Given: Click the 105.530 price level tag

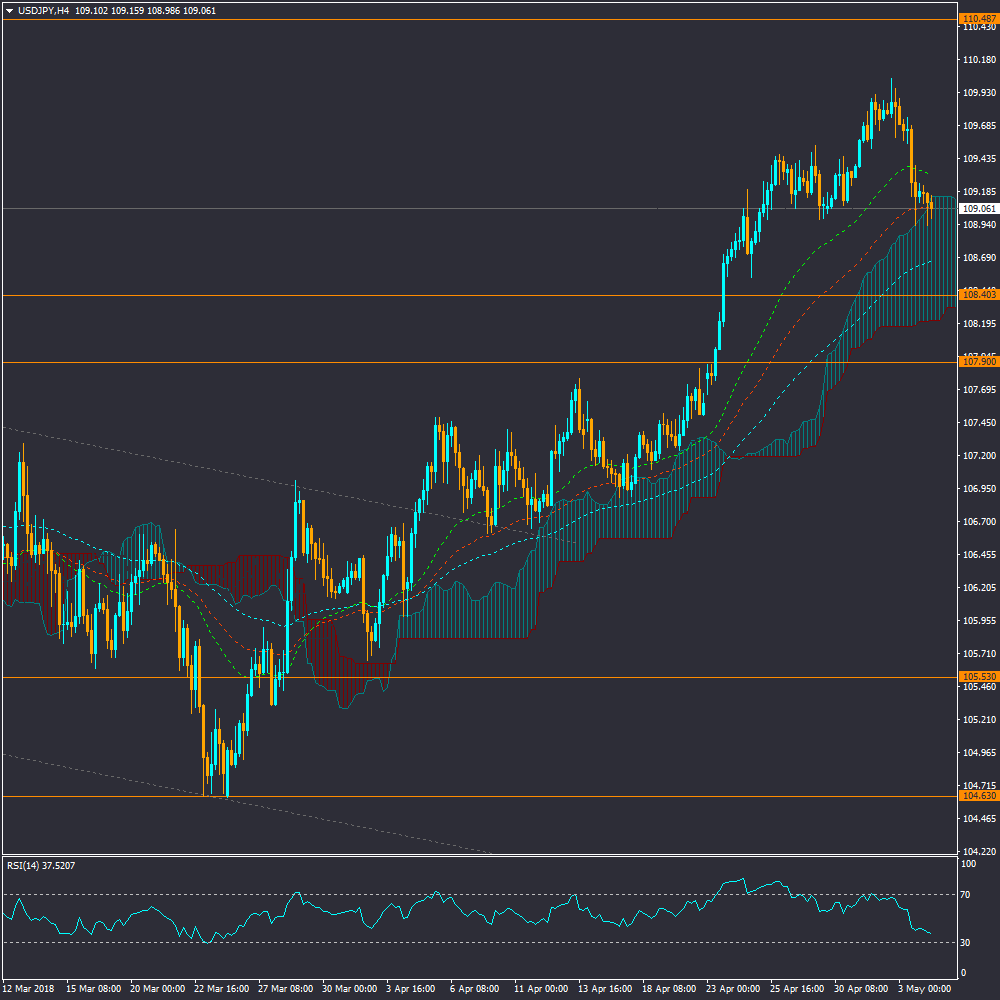Looking at the screenshot, I should (x=975, y=677).
